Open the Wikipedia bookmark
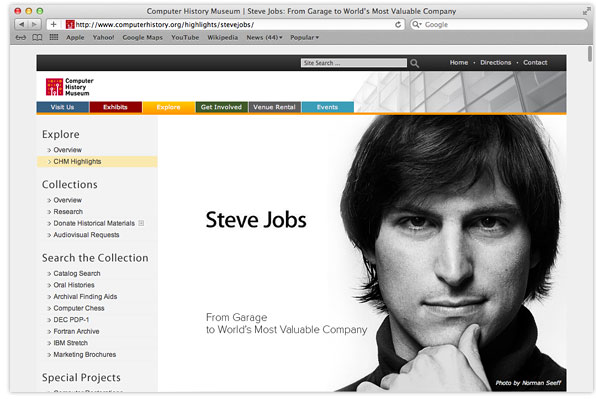 click(x=222, y=37)
